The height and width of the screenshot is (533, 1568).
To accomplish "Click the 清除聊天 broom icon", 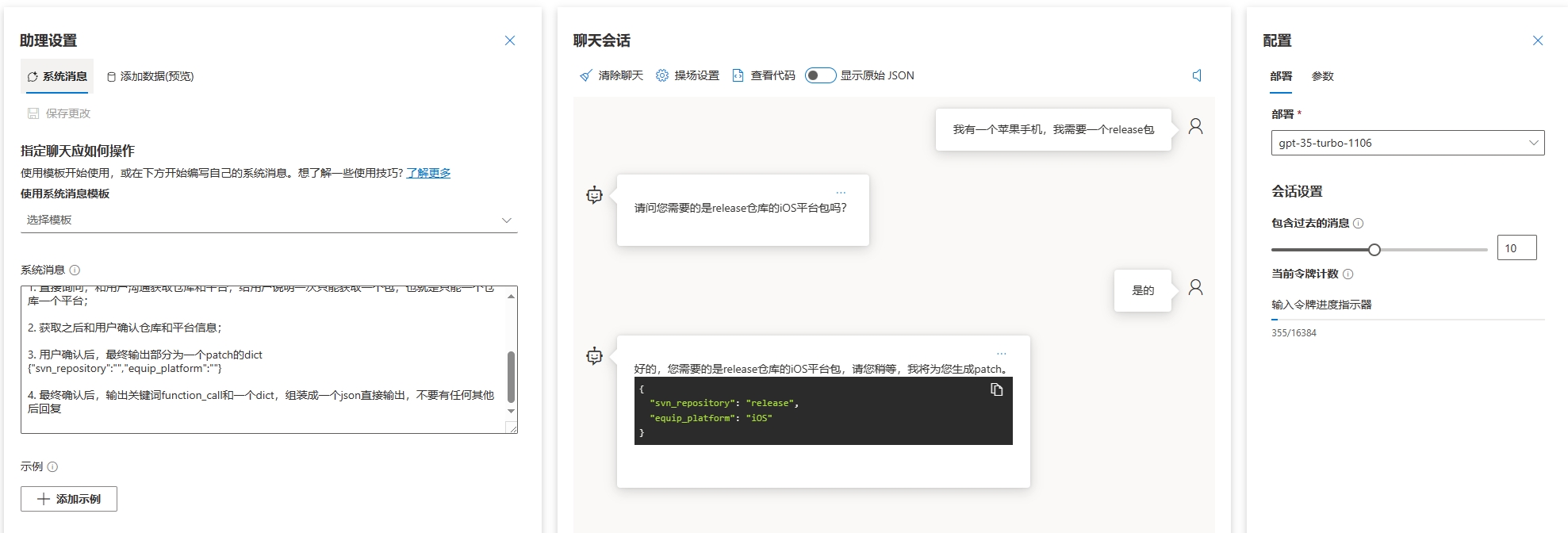I will coord(586,75).
